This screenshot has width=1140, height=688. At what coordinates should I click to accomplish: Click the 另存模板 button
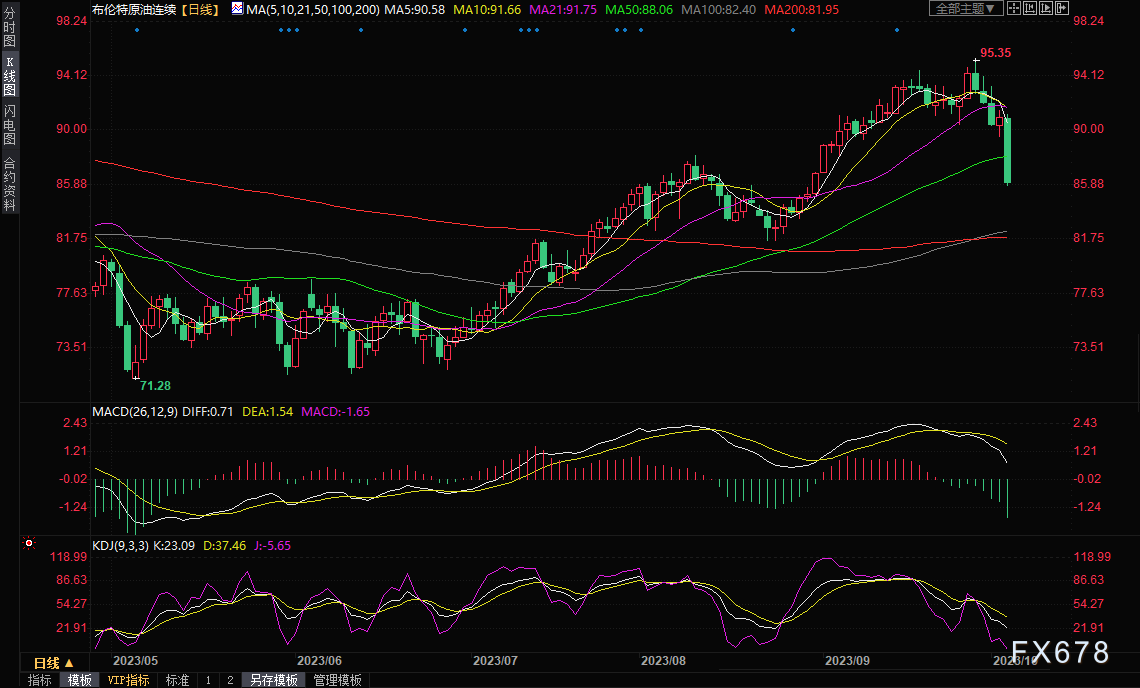(274, 680)
